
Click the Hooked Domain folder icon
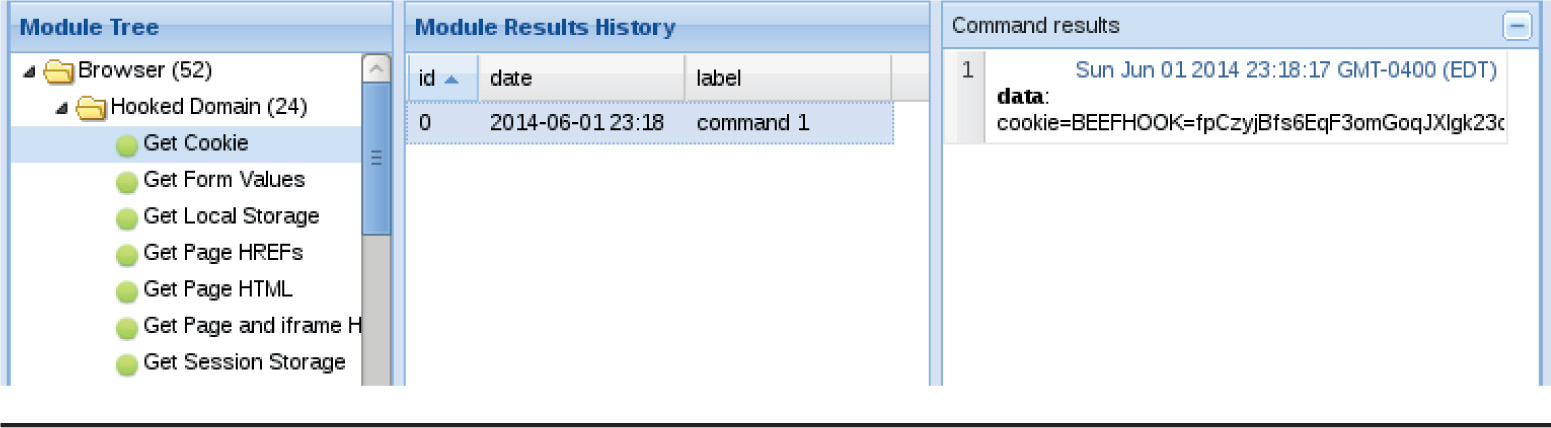coord(92,107)
